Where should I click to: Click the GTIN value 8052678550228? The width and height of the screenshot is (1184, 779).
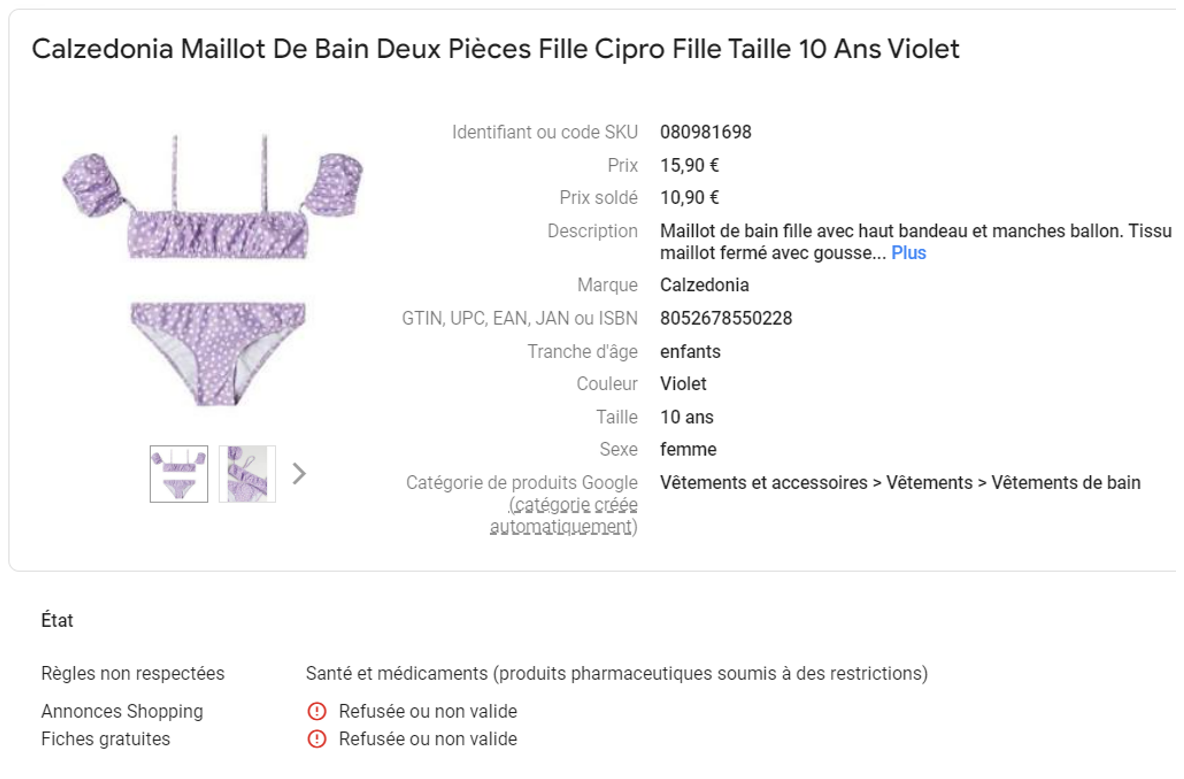coord(726,319)
